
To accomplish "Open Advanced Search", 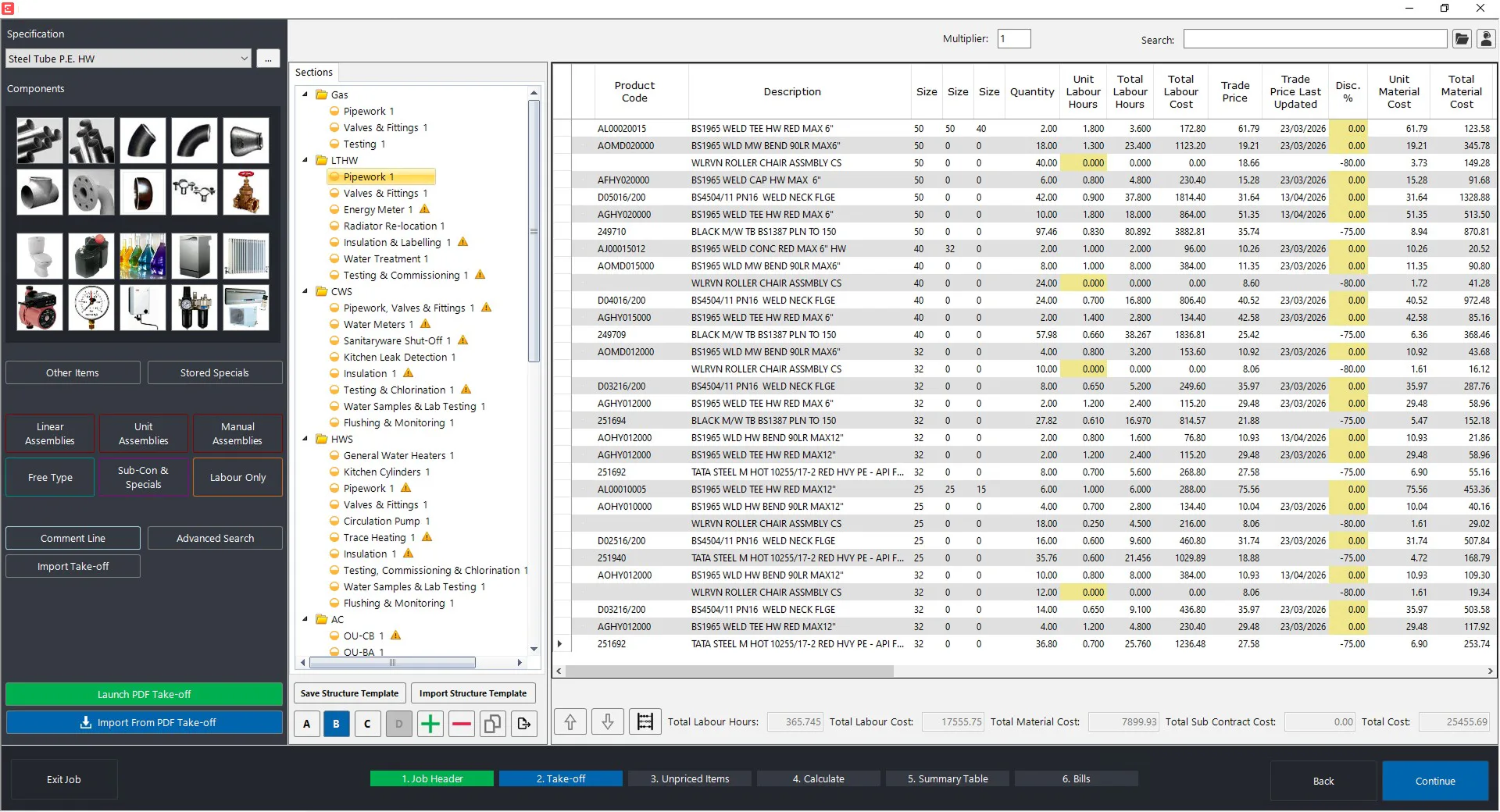I will (x=215, y=538).
